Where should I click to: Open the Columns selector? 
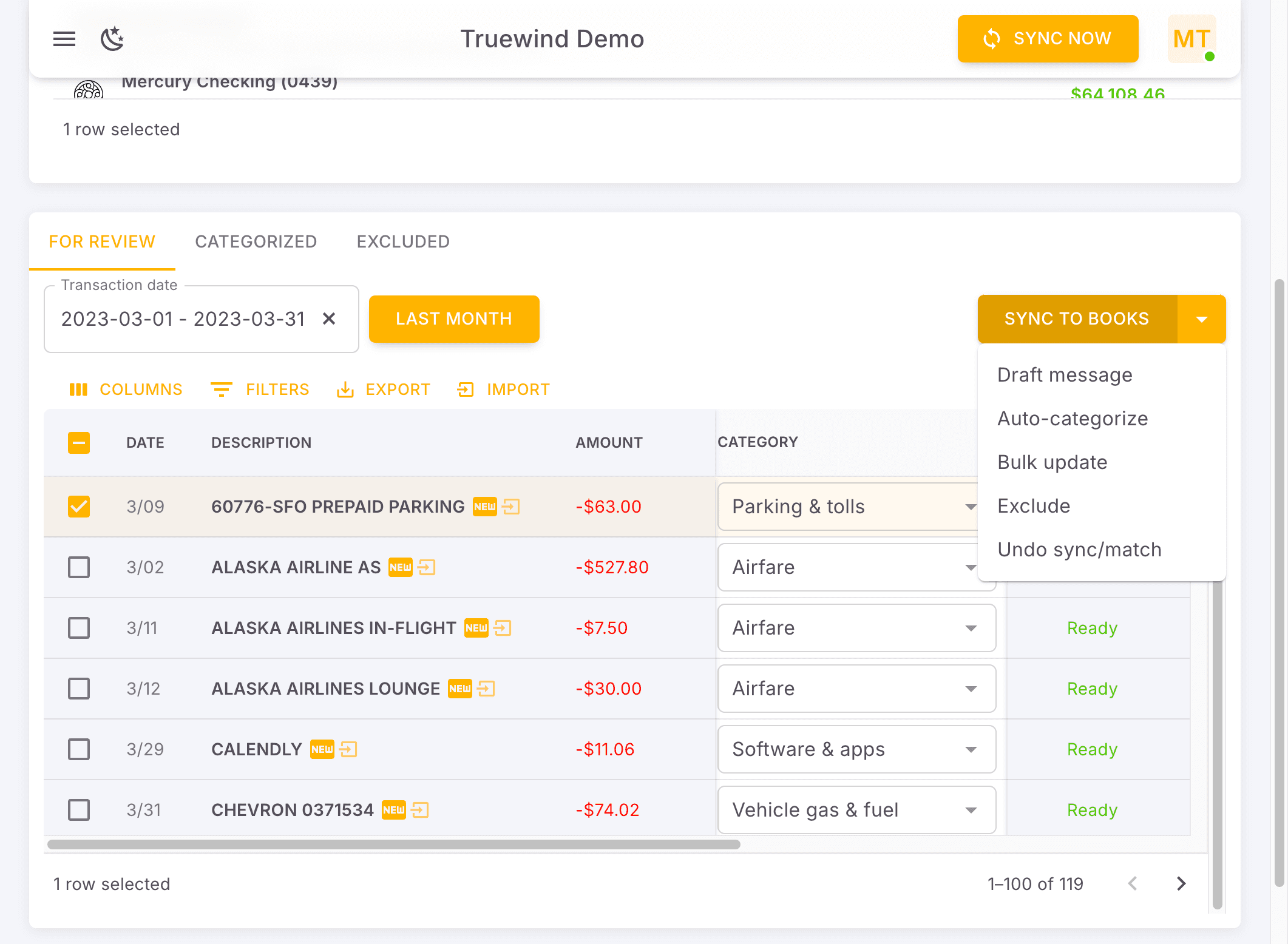[126, 389]
